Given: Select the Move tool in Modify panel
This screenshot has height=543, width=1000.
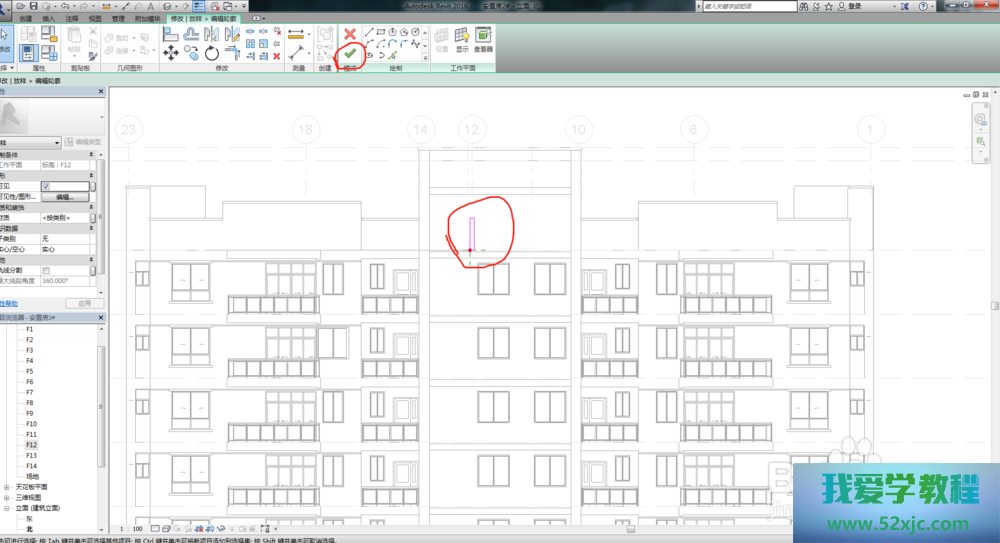Looking at the screenshot, I should coord(170,52).
